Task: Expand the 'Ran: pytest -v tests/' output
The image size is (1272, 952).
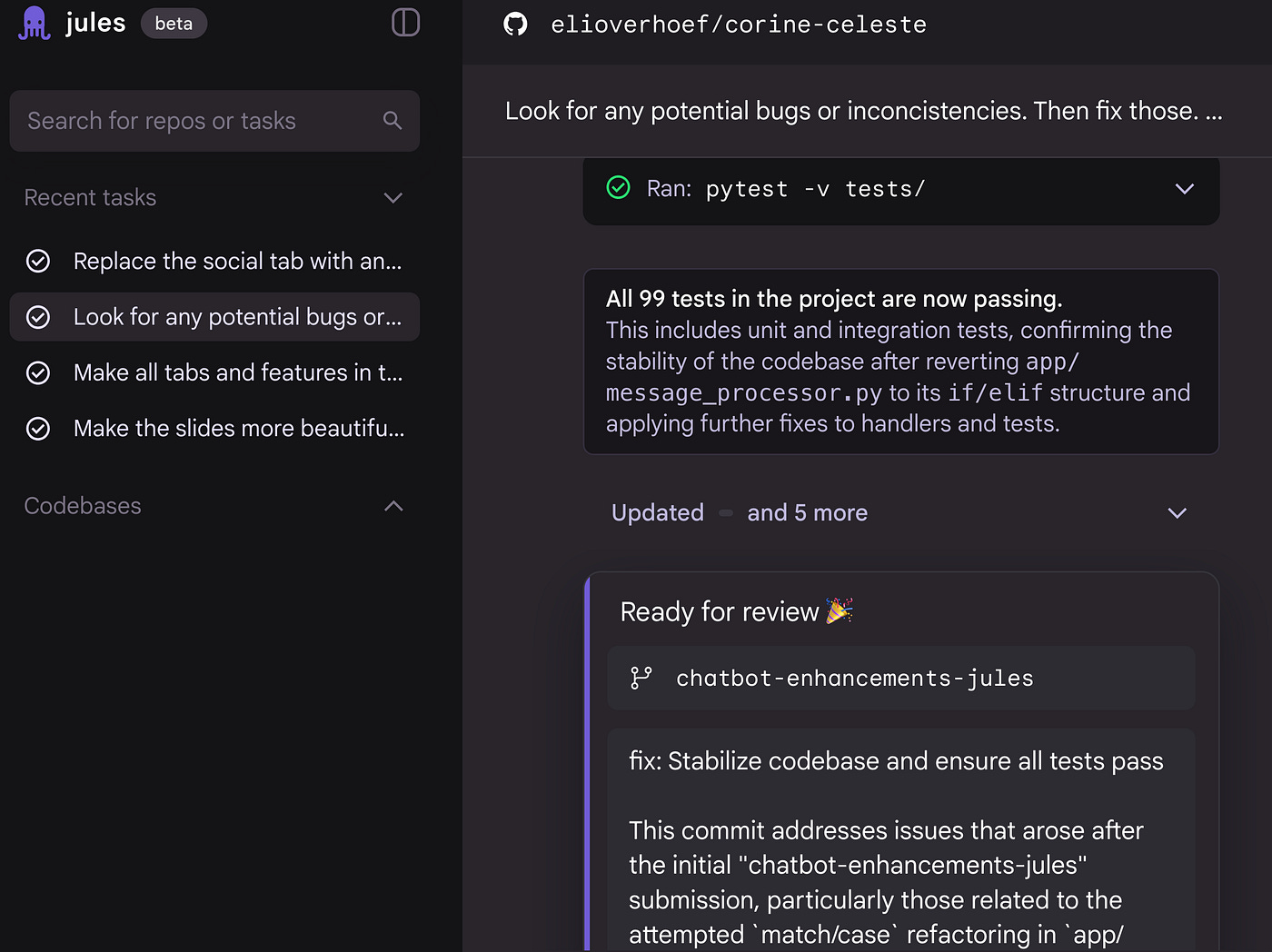Action: coord(1184,190)
